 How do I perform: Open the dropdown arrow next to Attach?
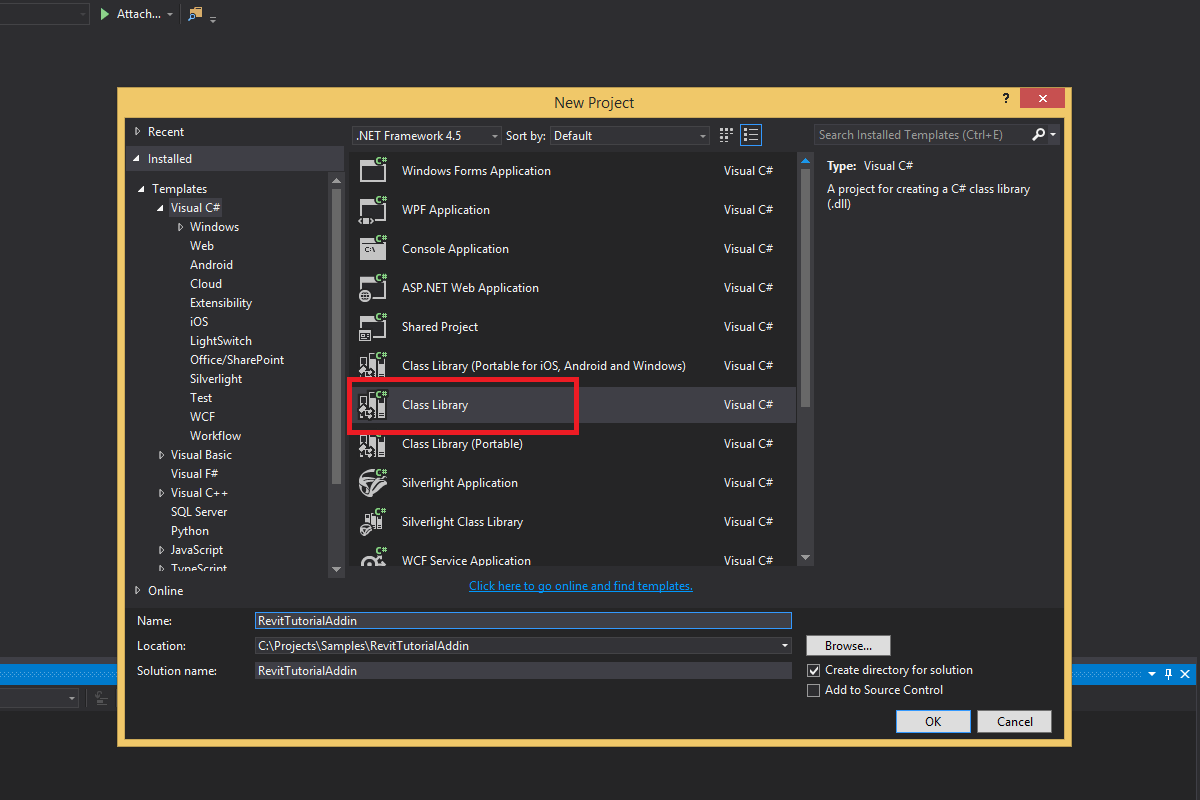(170, 14)
